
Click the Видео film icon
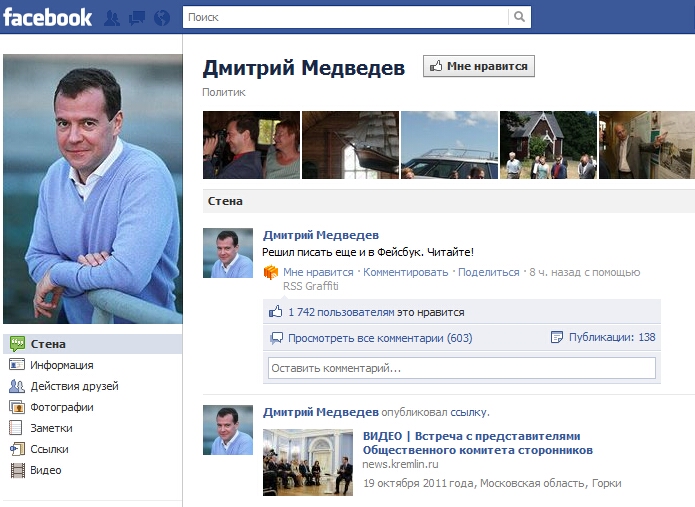[x=17, y=470]
